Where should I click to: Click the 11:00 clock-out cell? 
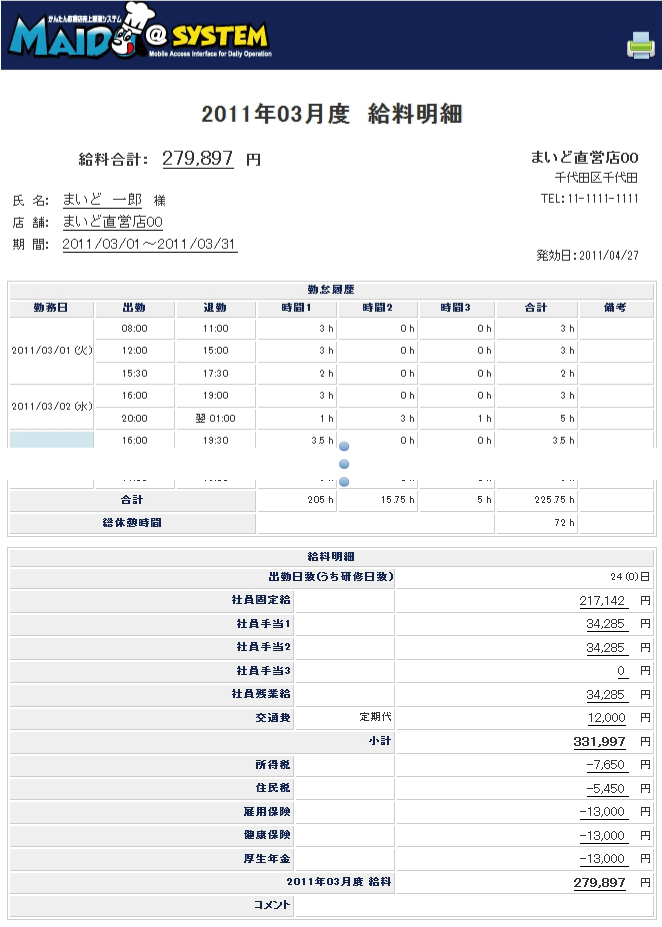coord(216,329)
